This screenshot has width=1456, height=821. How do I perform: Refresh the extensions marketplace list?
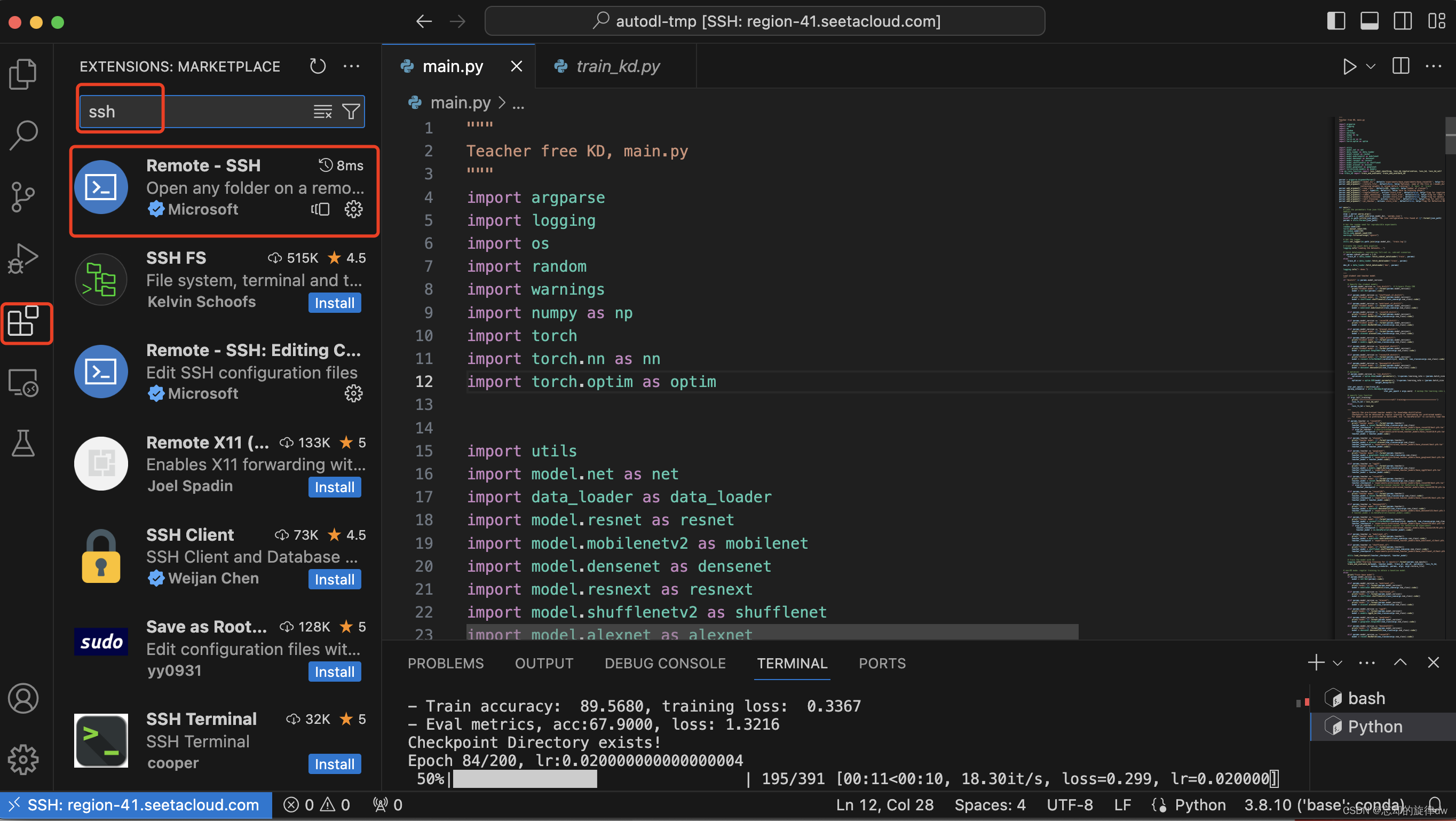click(x=318, y=66)
